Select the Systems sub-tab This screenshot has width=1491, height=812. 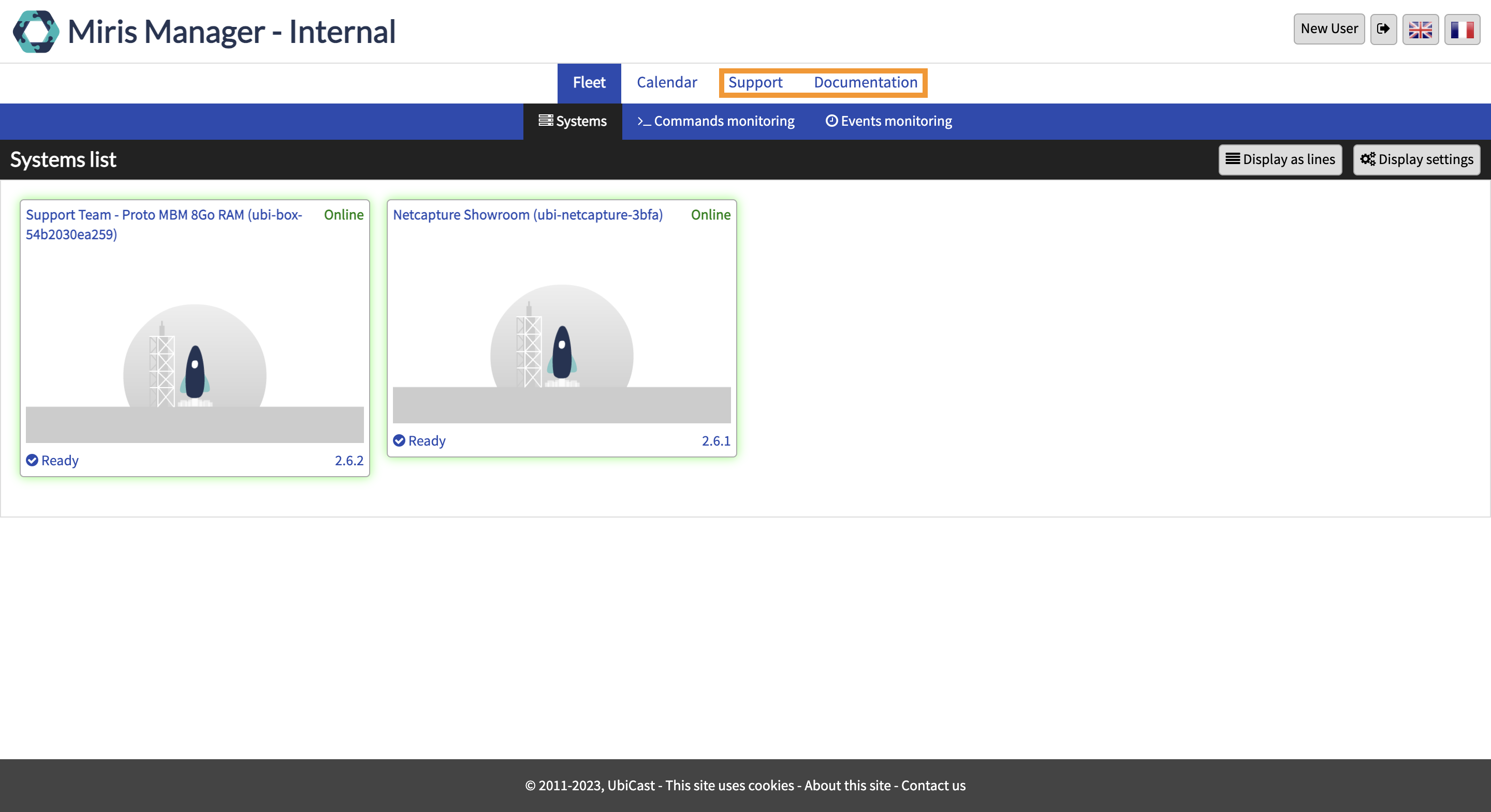(573, 122)
